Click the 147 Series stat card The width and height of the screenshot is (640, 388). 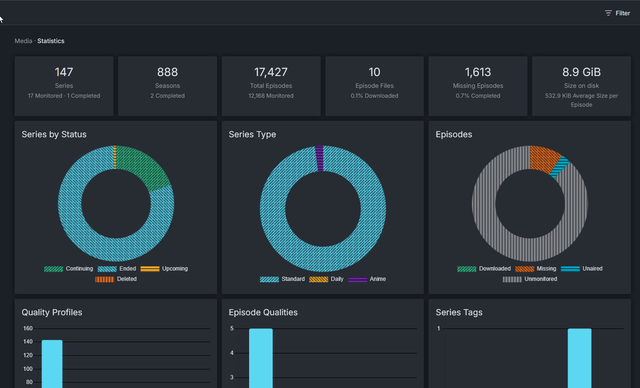pos(64,86)
